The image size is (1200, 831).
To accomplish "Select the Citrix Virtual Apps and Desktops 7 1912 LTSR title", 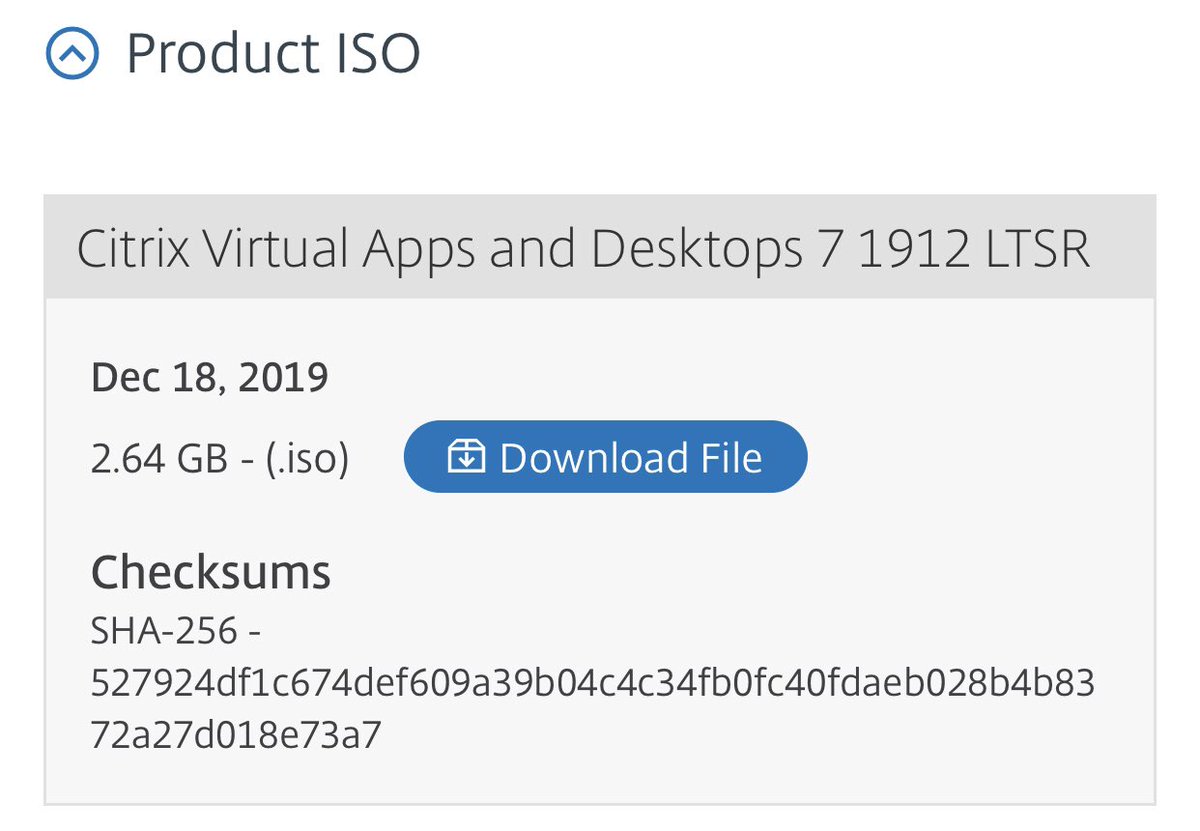I will (x=583, y=250).
